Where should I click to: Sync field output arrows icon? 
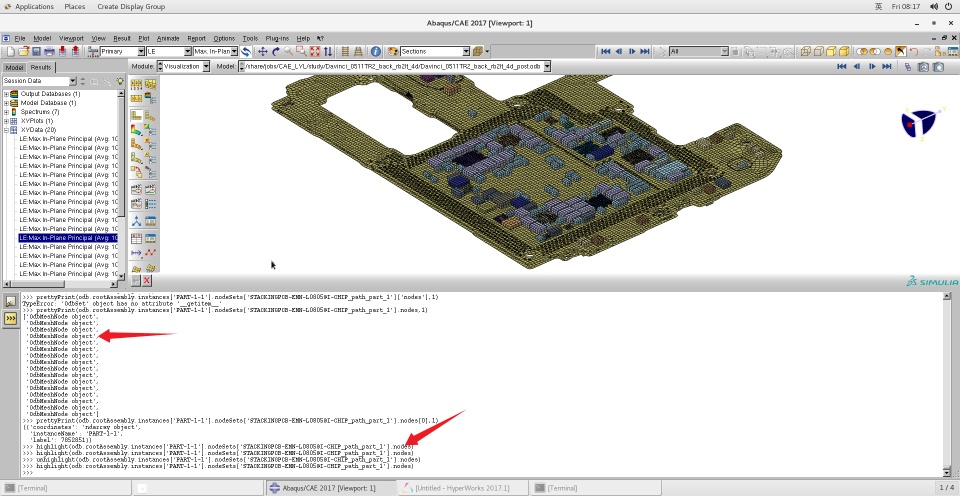(x=246, y=51)
